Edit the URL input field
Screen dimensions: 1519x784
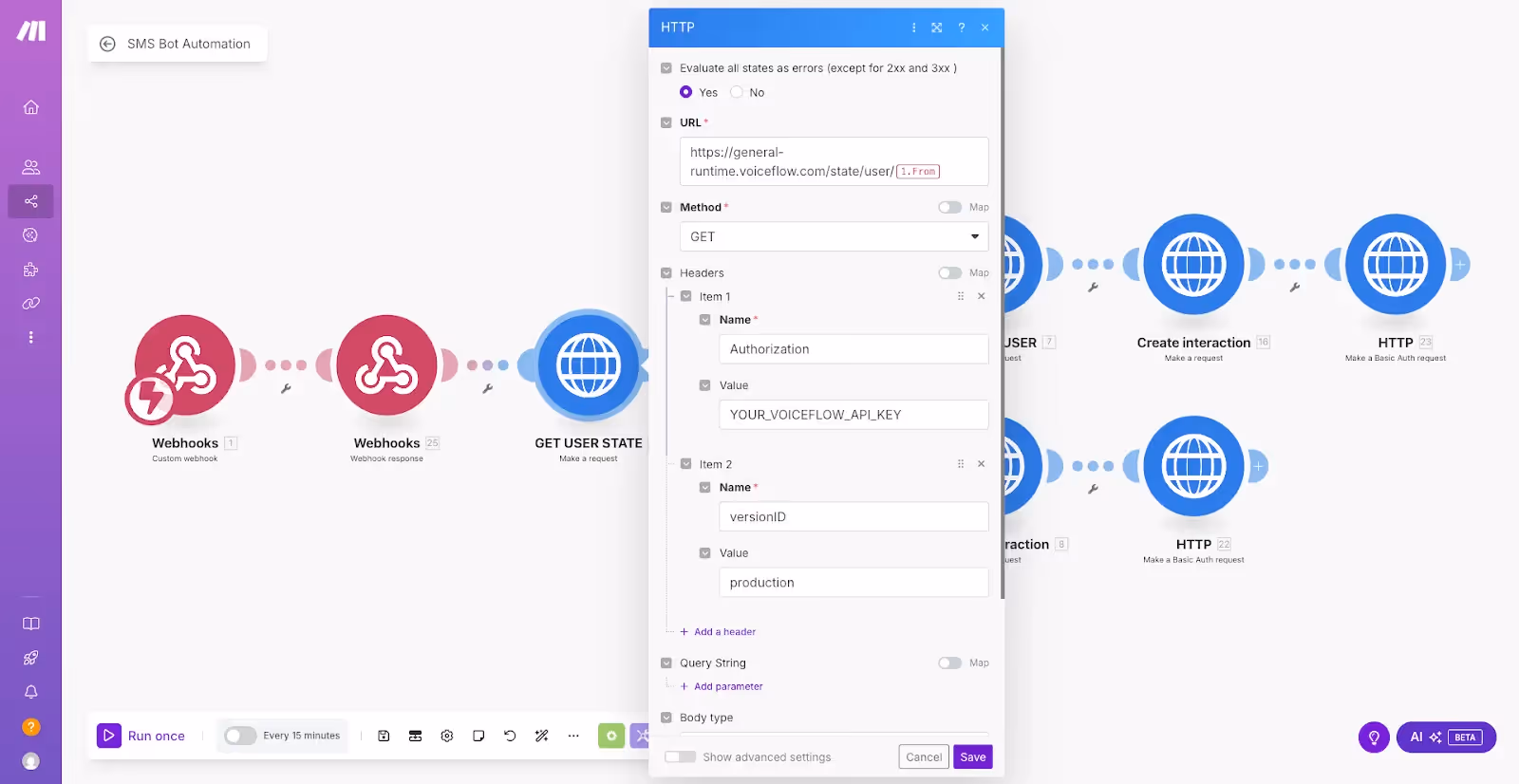pos(834,161)
